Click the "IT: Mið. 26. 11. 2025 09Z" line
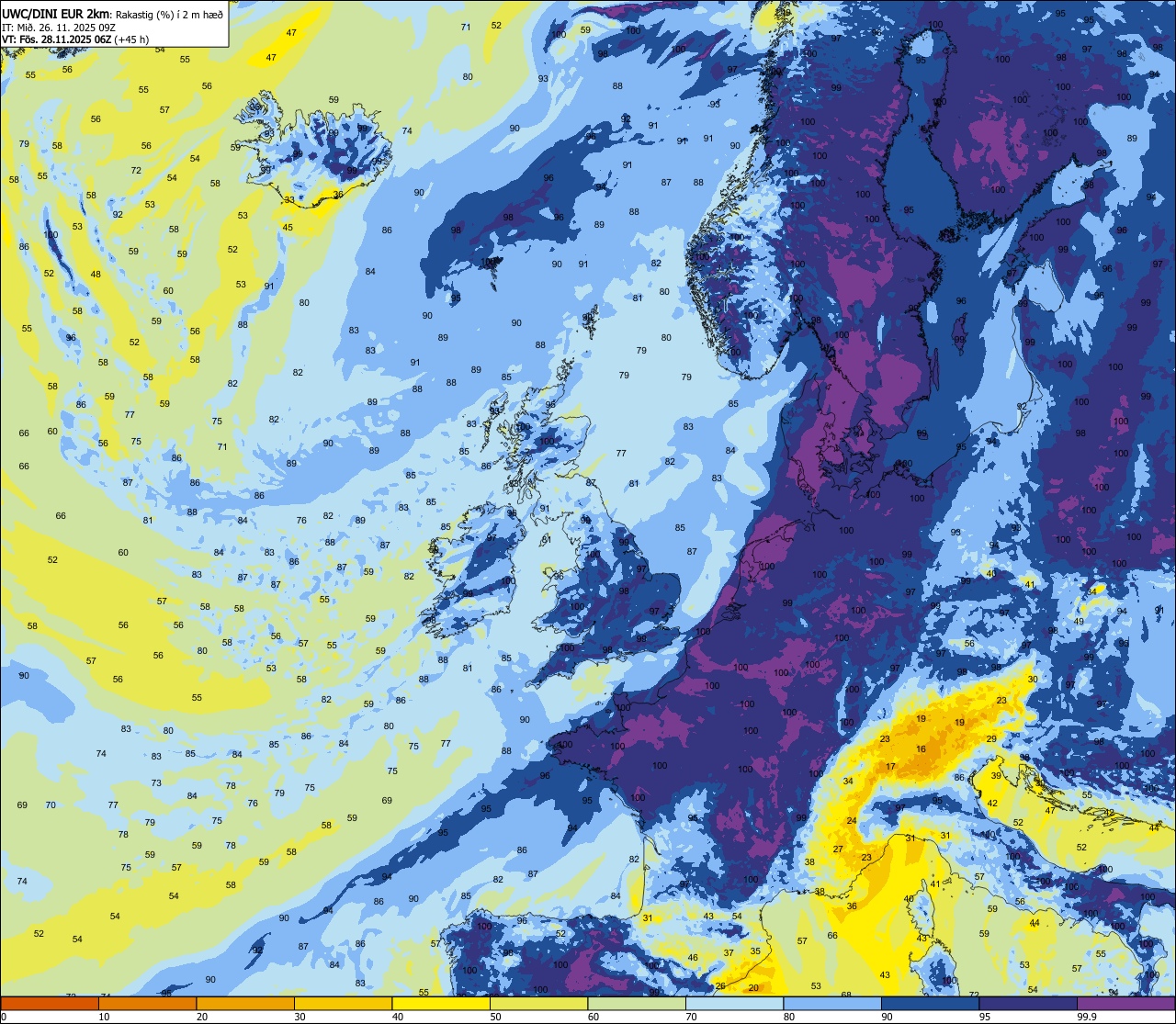This screenshot has width=1176, height=1024. 59,28
